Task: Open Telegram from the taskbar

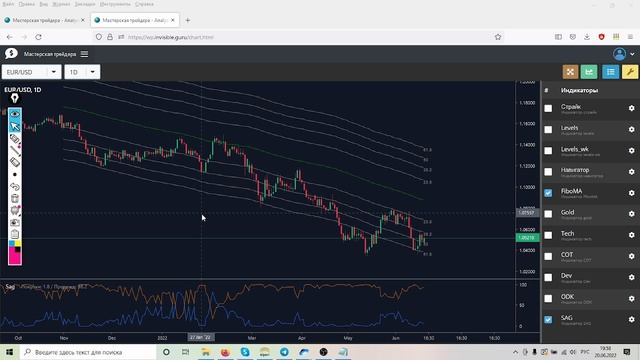Action: pos(284,352)
